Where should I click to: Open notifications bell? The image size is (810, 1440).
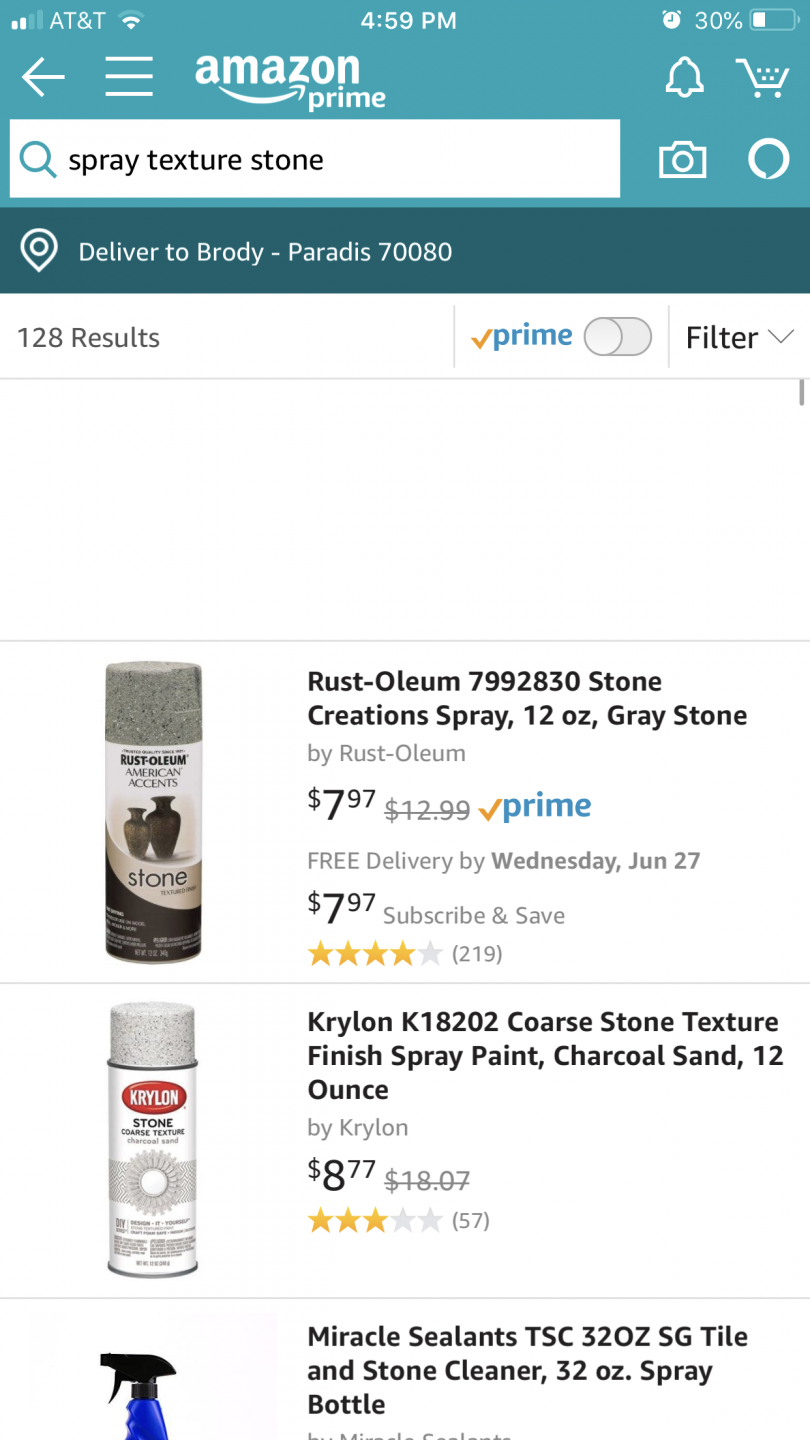[685, 77]
